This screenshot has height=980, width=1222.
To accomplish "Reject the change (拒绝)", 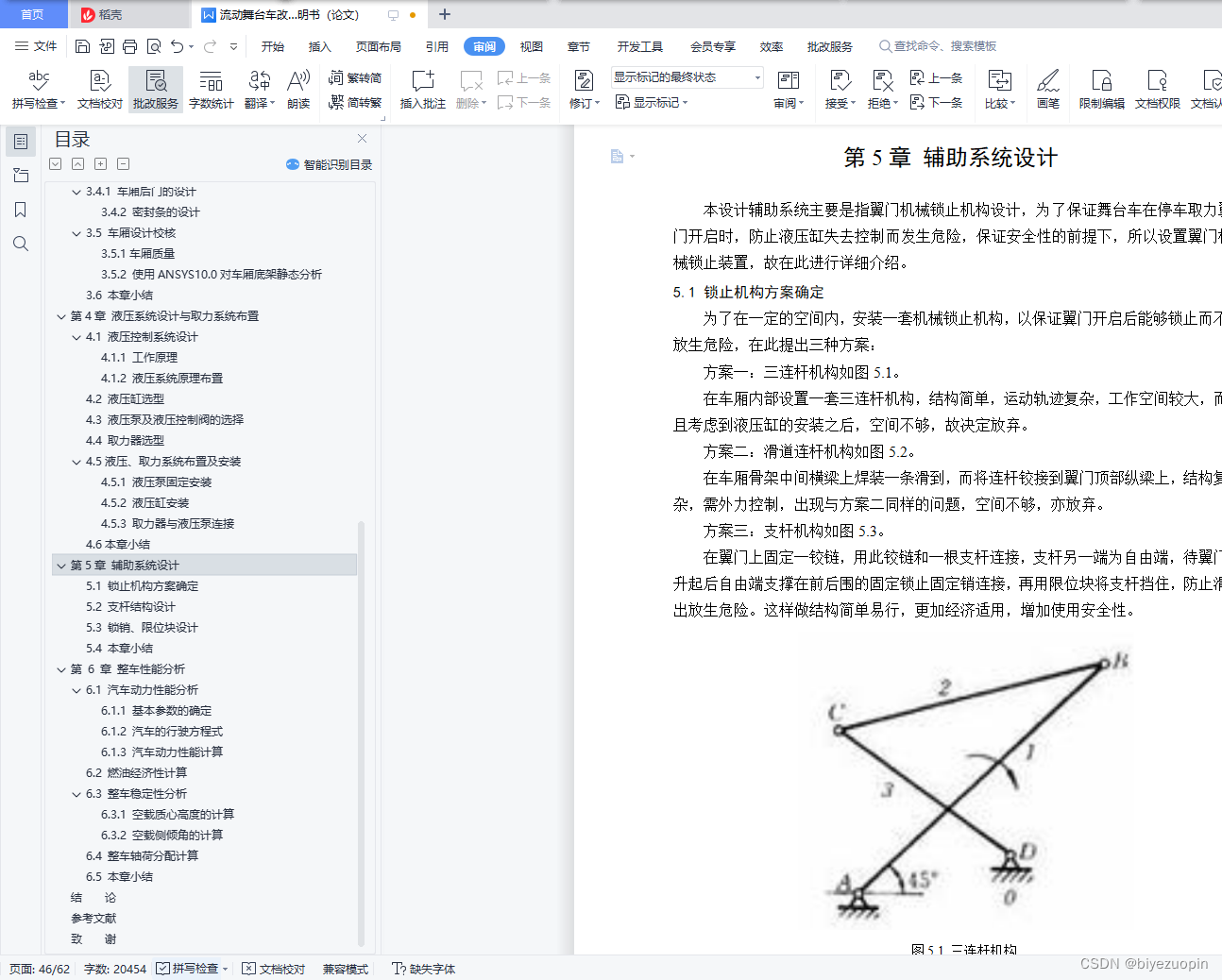I will [x=883, y=90].
